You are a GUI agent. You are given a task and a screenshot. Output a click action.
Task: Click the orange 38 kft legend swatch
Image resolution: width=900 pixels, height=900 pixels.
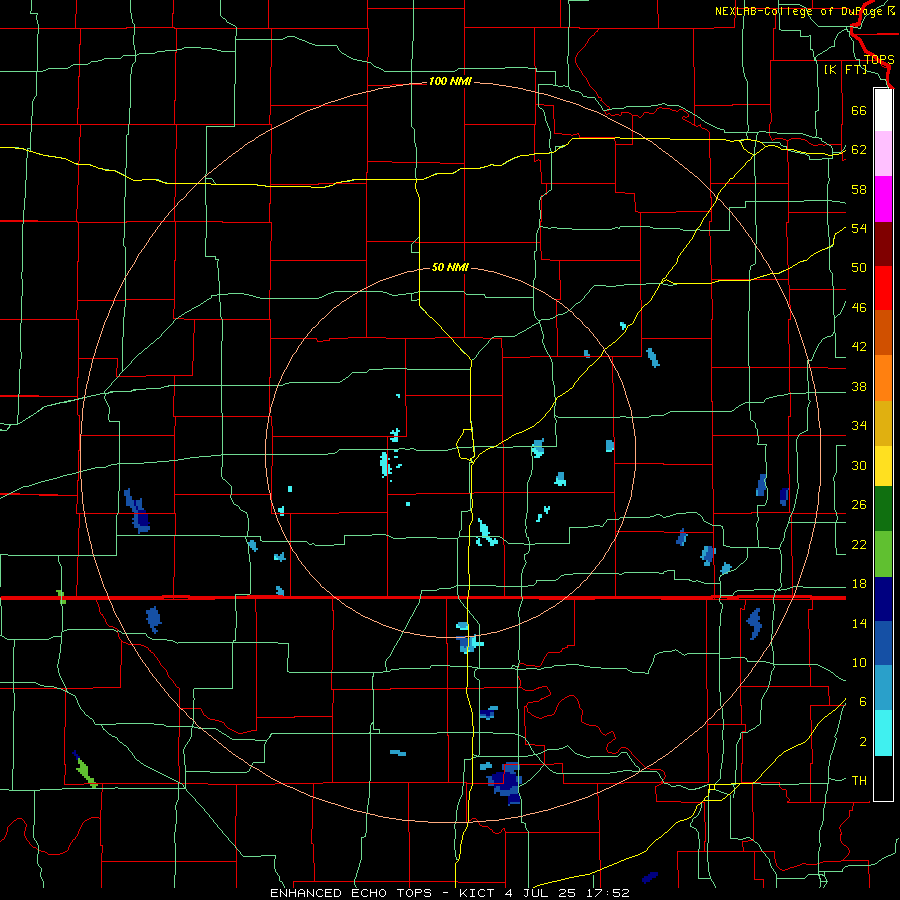pos(883,378)
